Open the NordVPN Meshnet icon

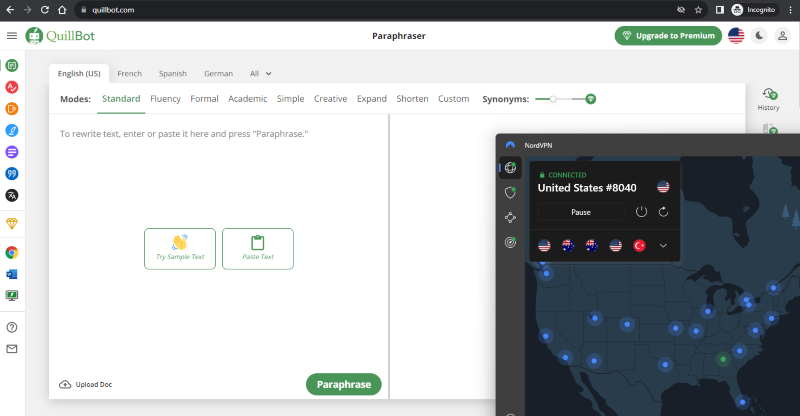click(510, 217)
